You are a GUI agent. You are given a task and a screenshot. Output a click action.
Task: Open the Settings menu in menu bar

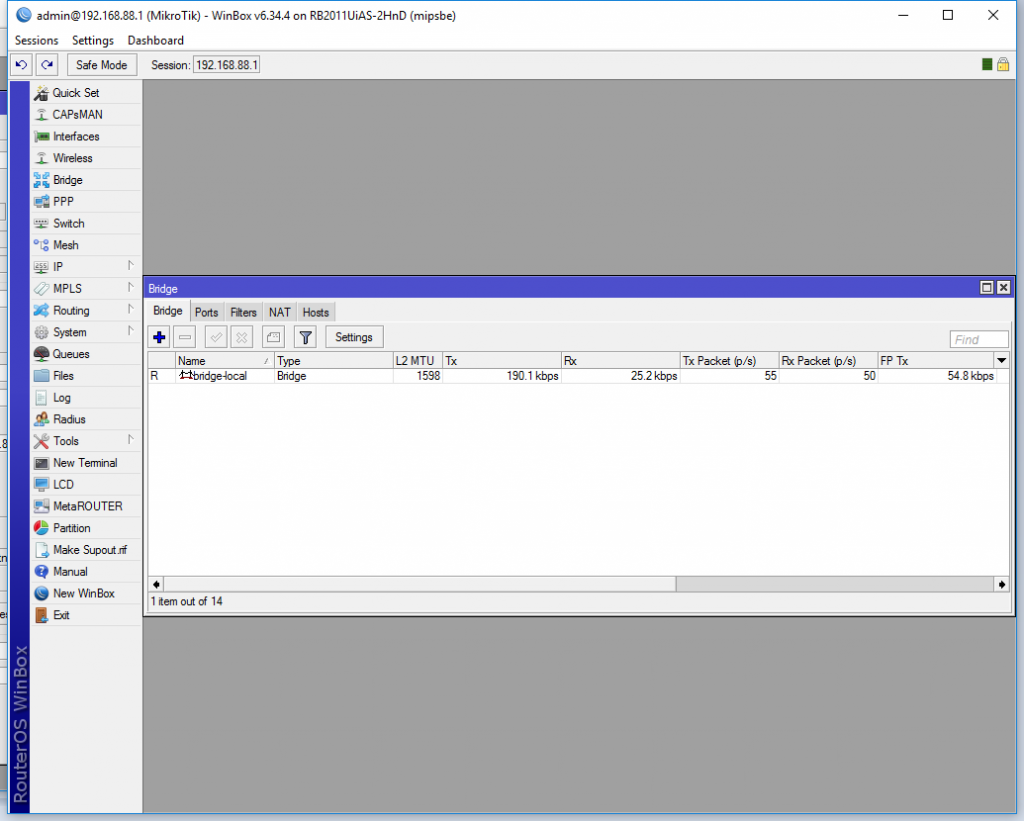pos(93,40)
